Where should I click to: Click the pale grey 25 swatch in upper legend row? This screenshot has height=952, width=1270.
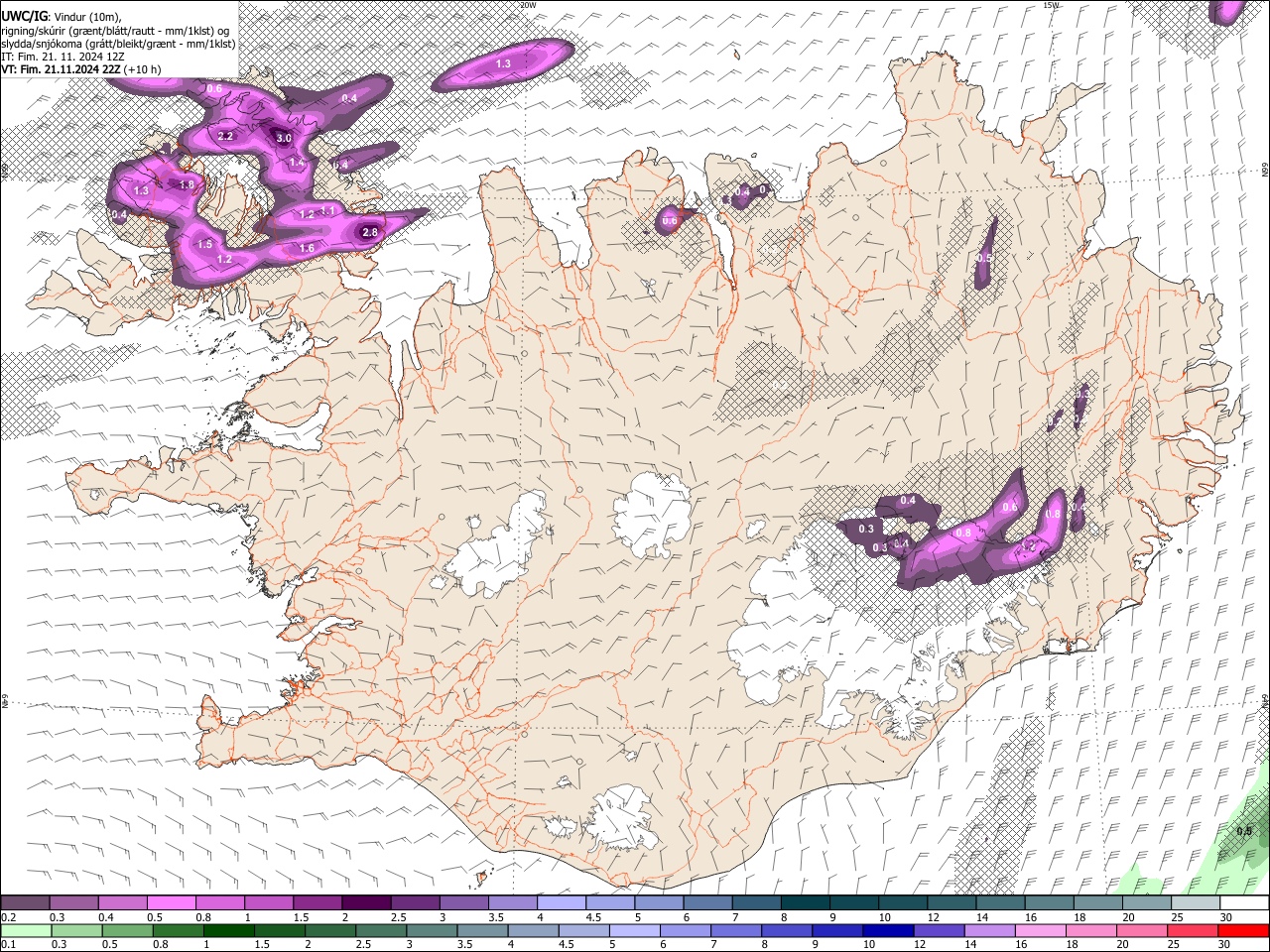(1197, 902)
